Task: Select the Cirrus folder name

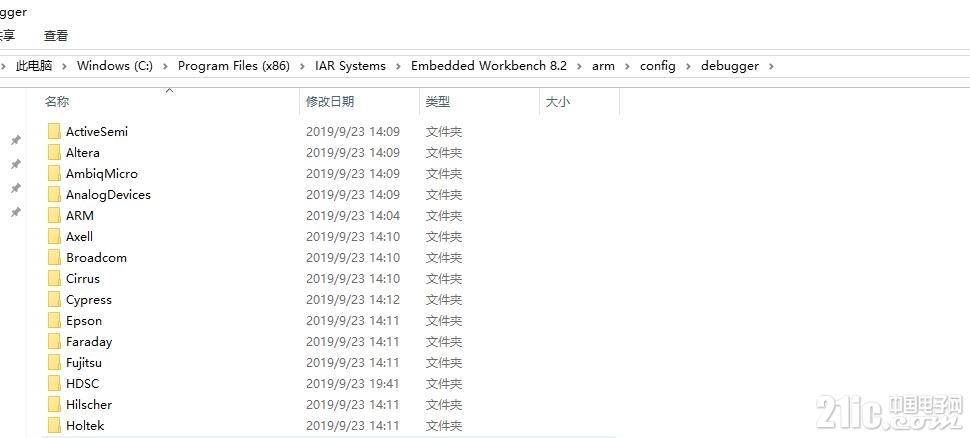Action: pos(83,278)
